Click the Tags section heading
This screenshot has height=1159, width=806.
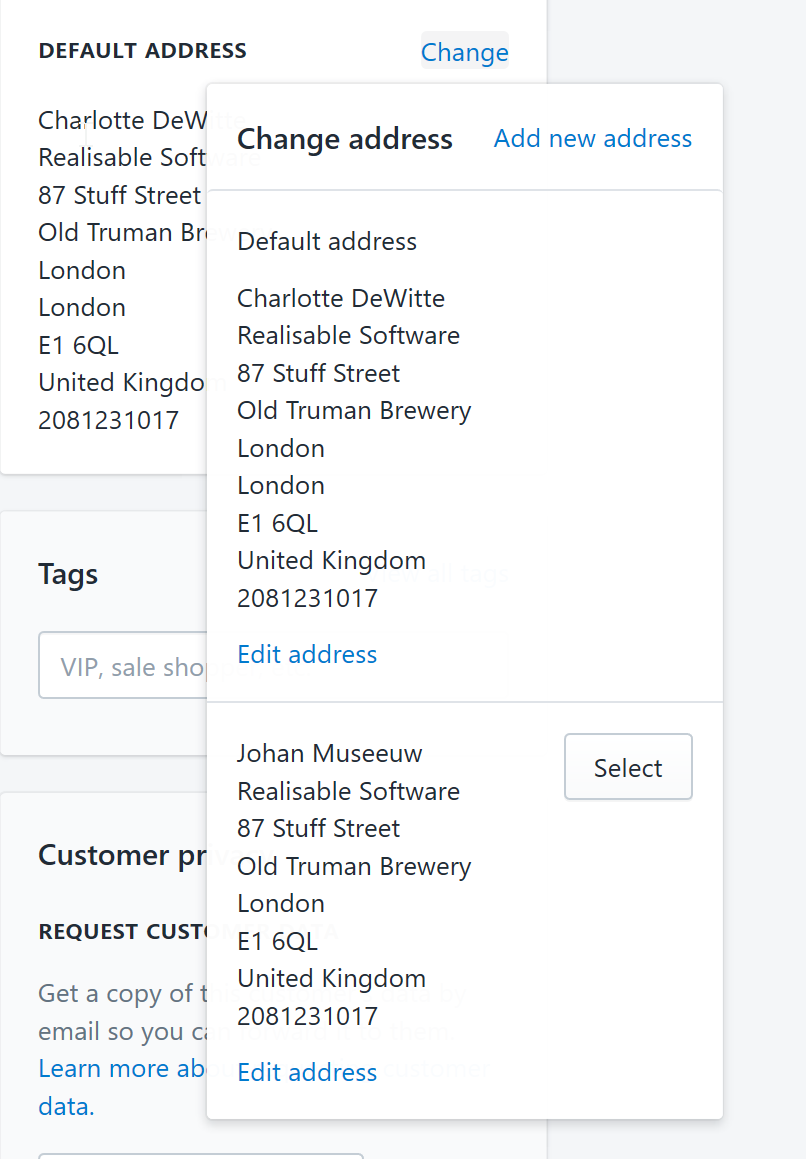point(68,574)
